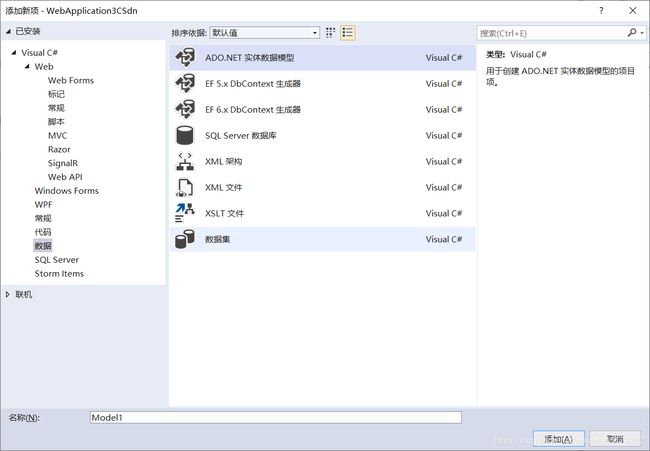This screenshot has height=451, width=650.
Task: Click the 数据集 dataset icon
Action: pos(185,239)
